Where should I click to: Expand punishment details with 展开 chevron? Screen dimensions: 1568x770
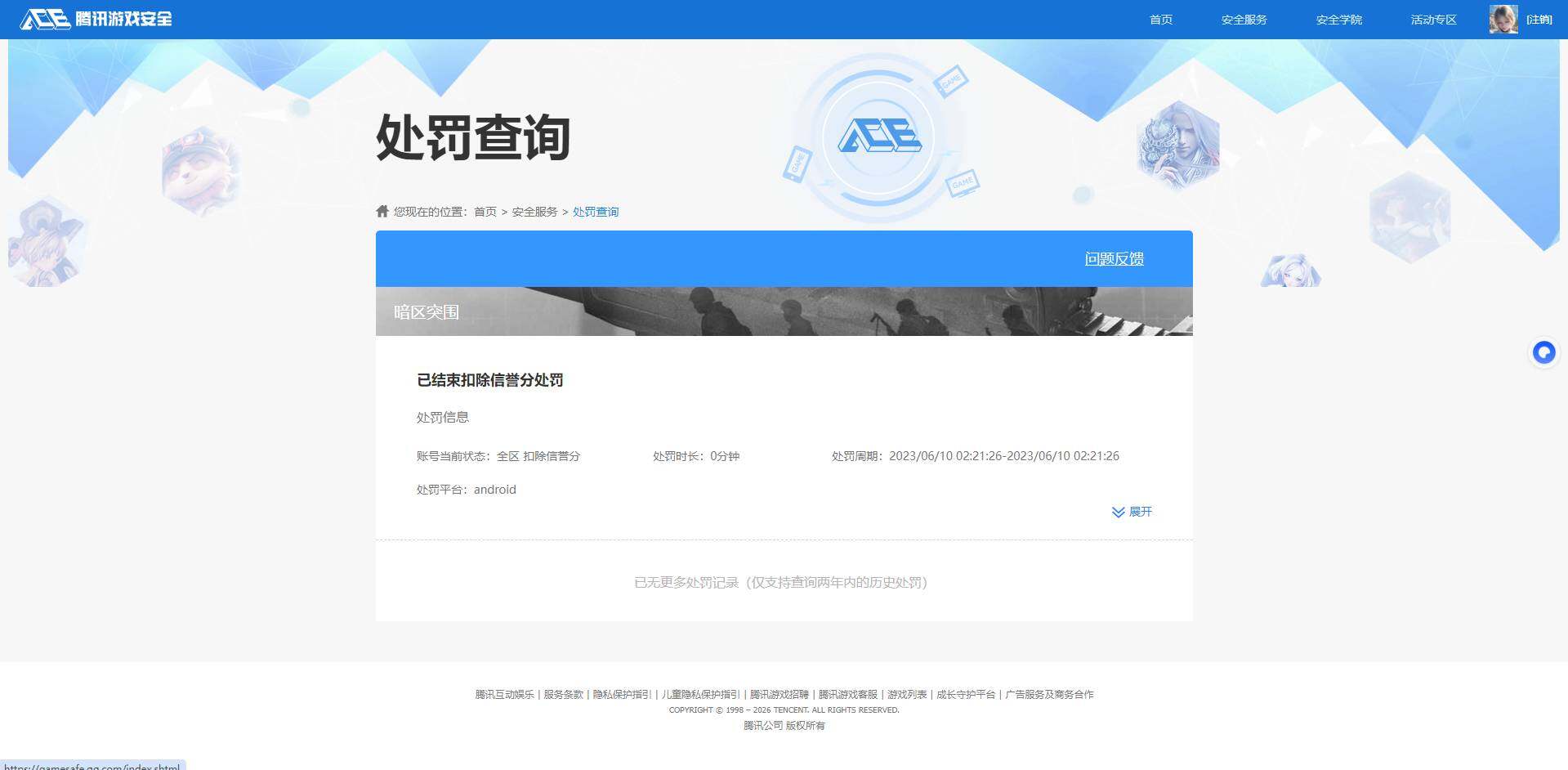[1132, 512]
